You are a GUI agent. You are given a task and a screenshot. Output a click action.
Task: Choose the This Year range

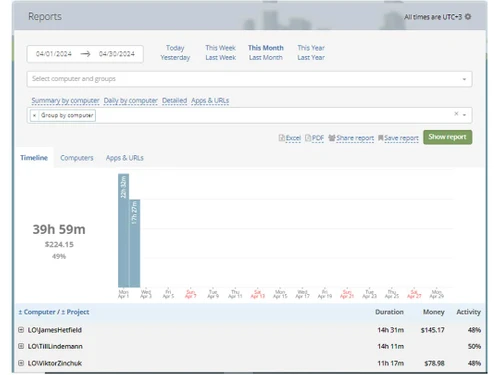tap(311, 48)
